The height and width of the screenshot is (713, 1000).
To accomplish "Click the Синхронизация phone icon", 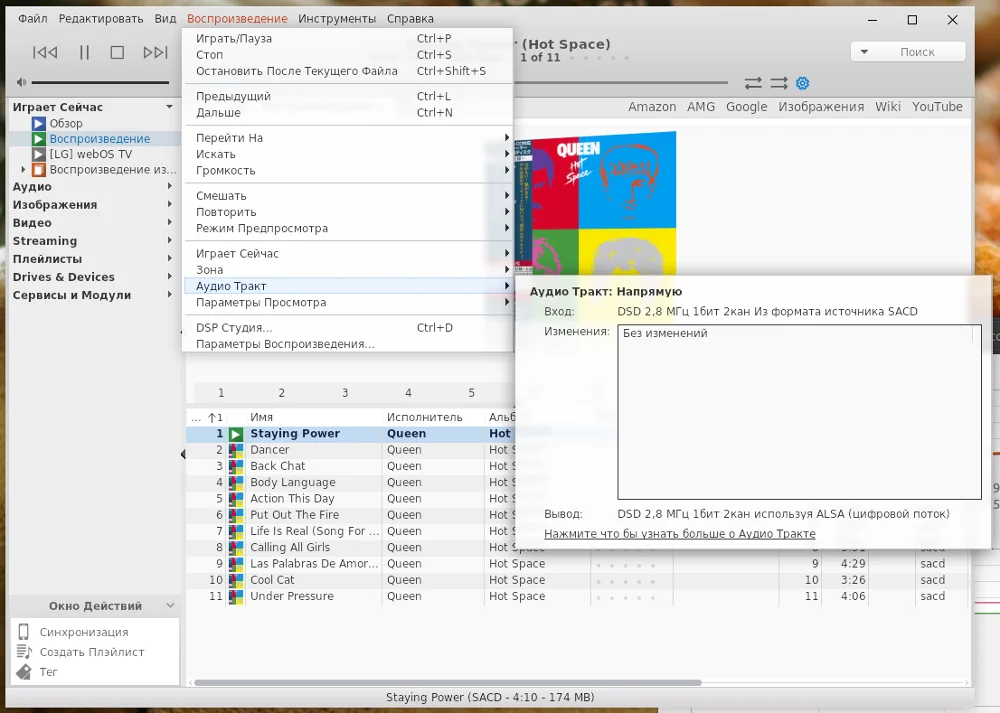I will tap(24, 631).
